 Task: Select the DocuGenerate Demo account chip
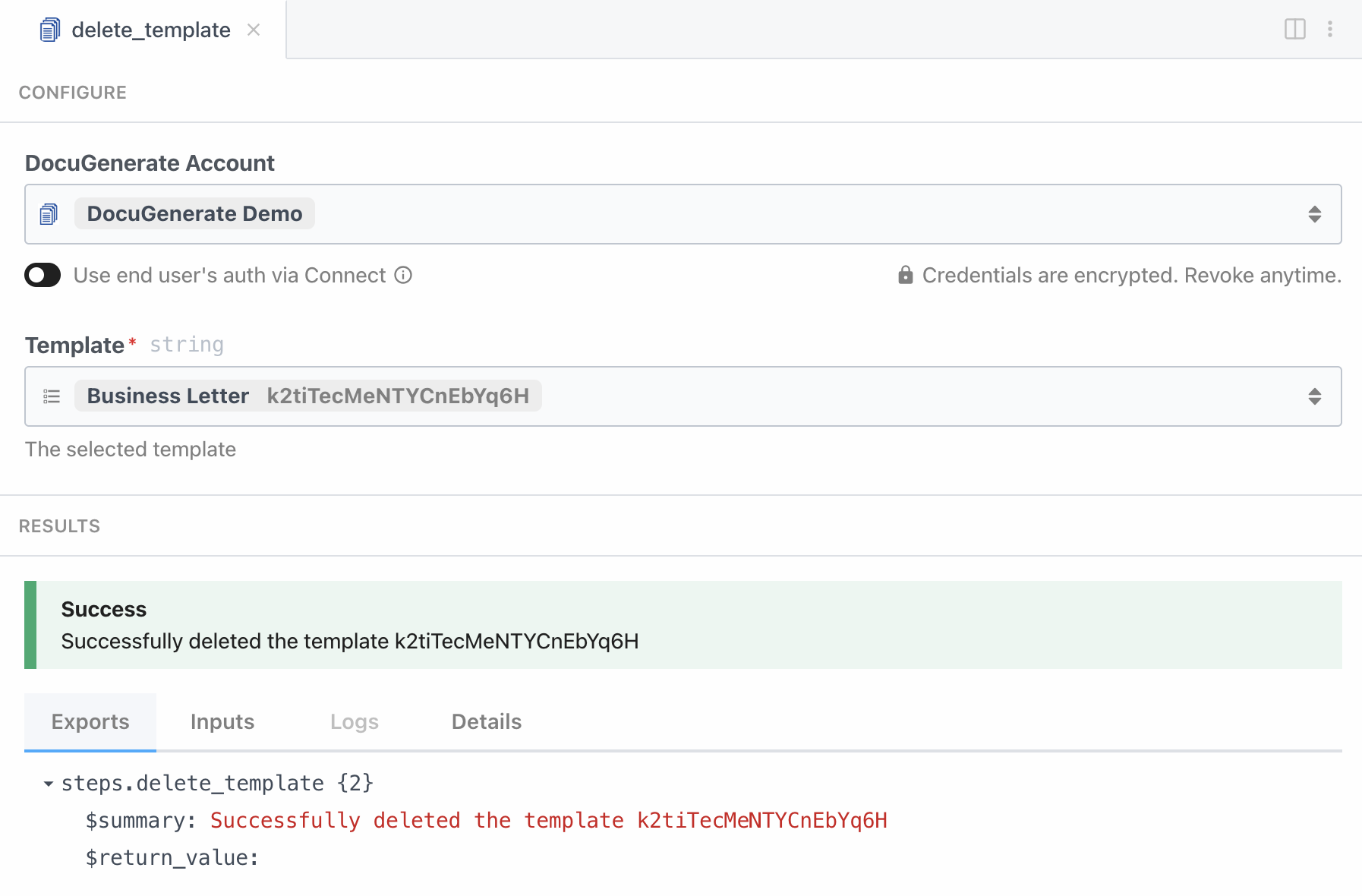coord(194,214)
